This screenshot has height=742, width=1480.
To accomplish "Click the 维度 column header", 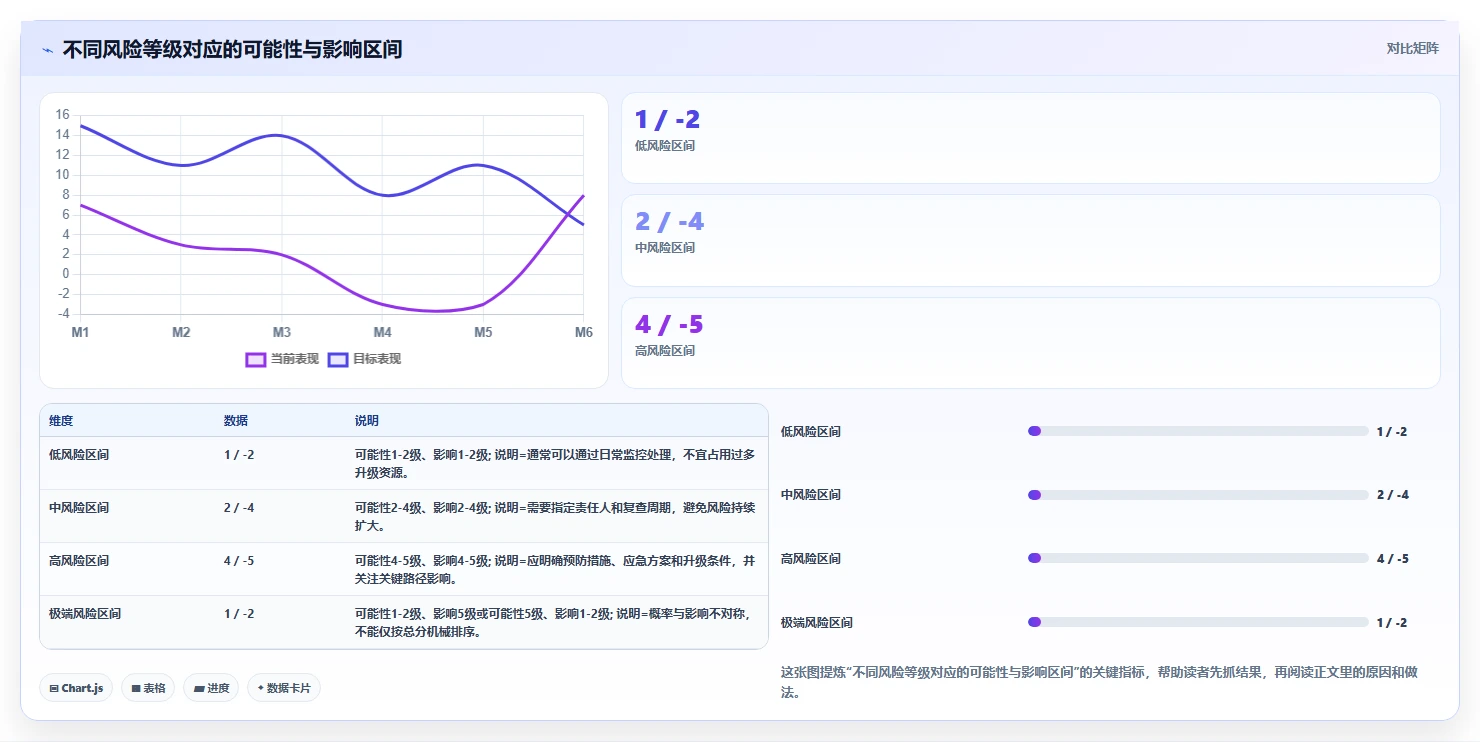I will pyautogui.click(x=61, y=421).
